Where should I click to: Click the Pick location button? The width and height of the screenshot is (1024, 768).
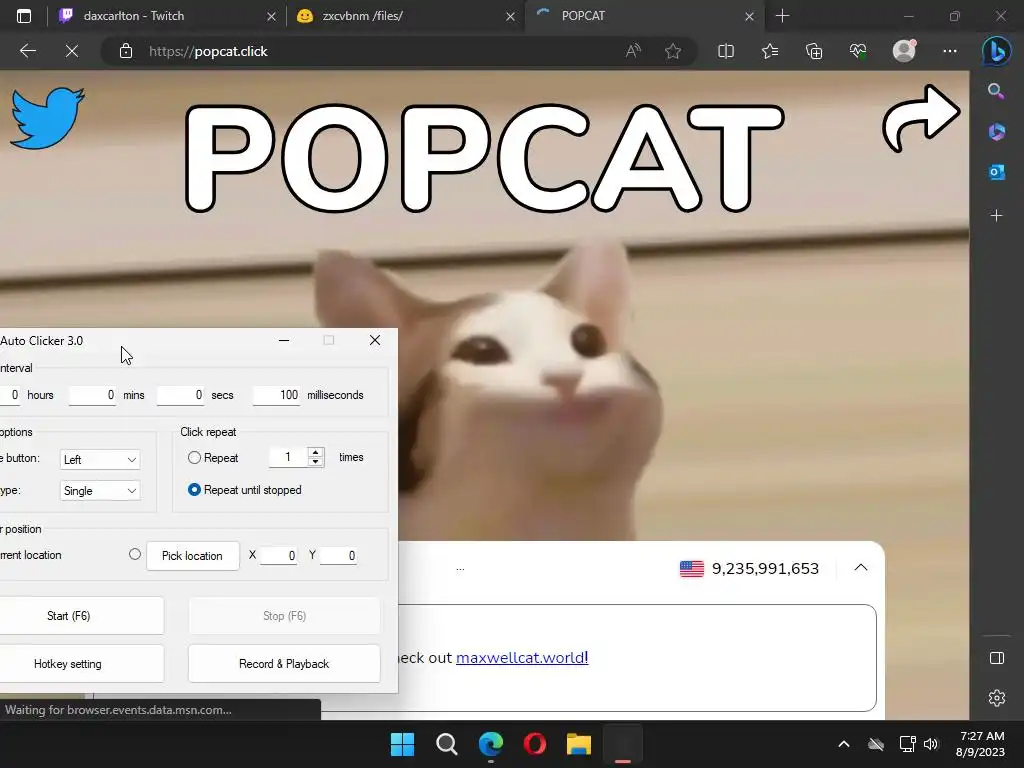(x=193, y=556)
